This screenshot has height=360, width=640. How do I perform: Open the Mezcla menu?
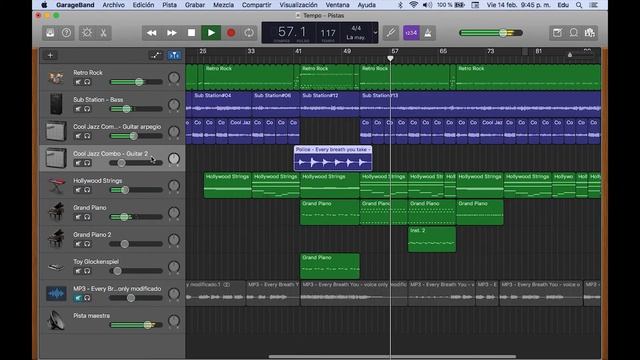pyautogui.click(x=224, y=5)
